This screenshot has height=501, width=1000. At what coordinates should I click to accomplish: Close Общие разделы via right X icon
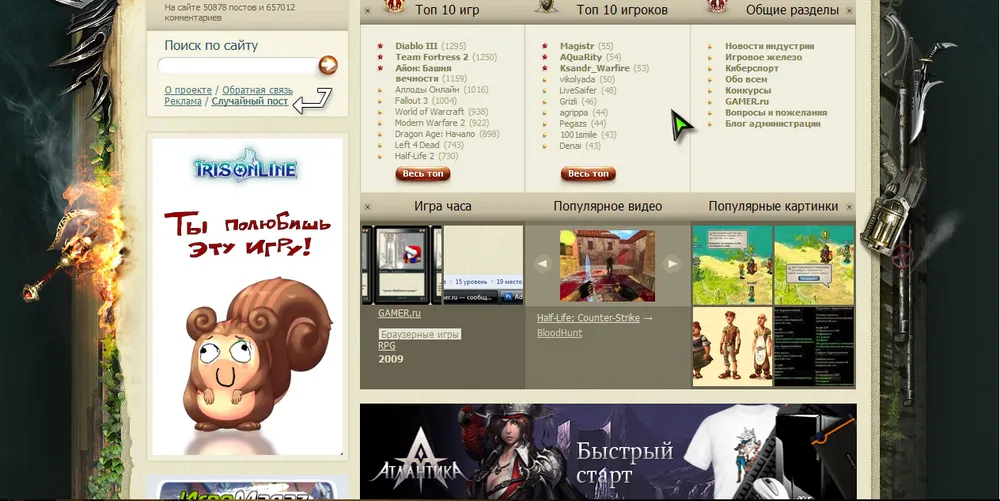pyautogui.click(x=849, y=11)
